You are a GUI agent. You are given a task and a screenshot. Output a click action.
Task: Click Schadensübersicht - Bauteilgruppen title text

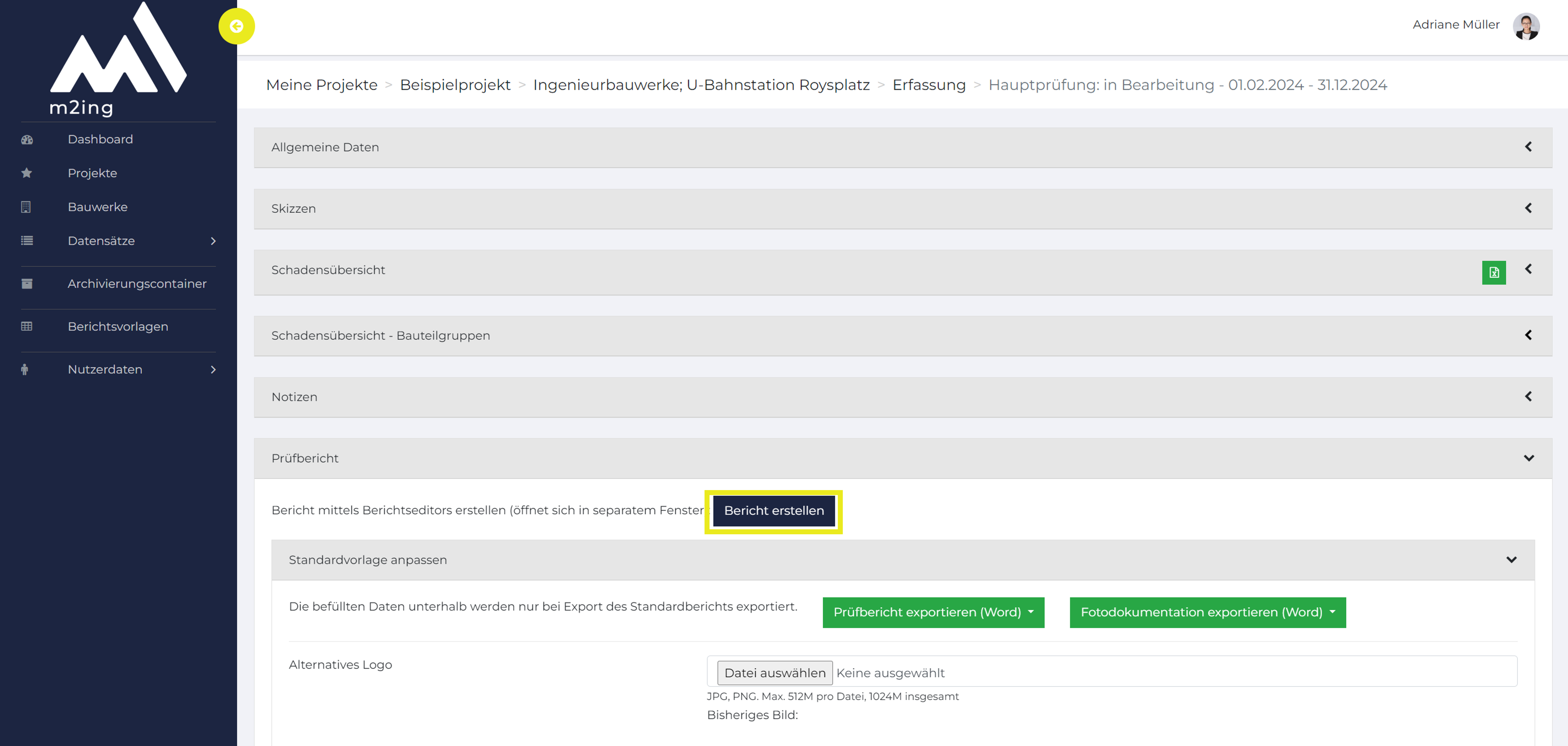(x=381, y=335)
